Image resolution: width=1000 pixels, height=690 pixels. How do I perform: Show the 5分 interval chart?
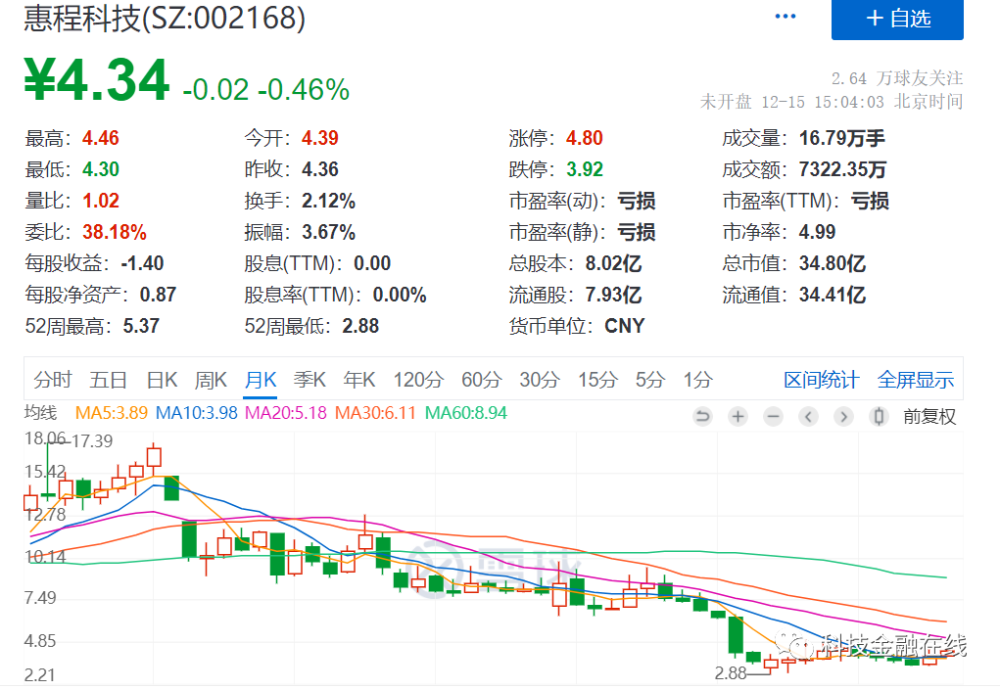point(650,380)
